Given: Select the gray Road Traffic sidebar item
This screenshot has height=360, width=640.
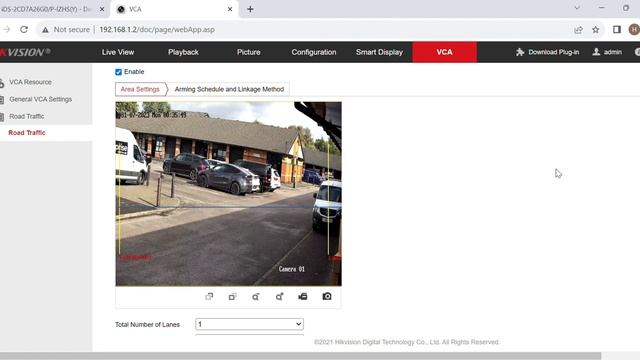Looking at the screenshot, I should pos(27,116).
